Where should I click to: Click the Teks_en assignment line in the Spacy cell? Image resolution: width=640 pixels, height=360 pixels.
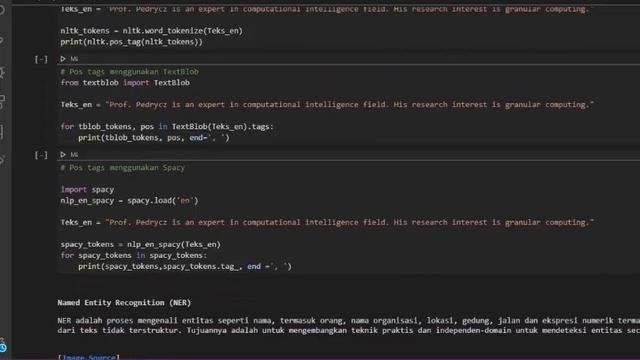tap(327, 222)
